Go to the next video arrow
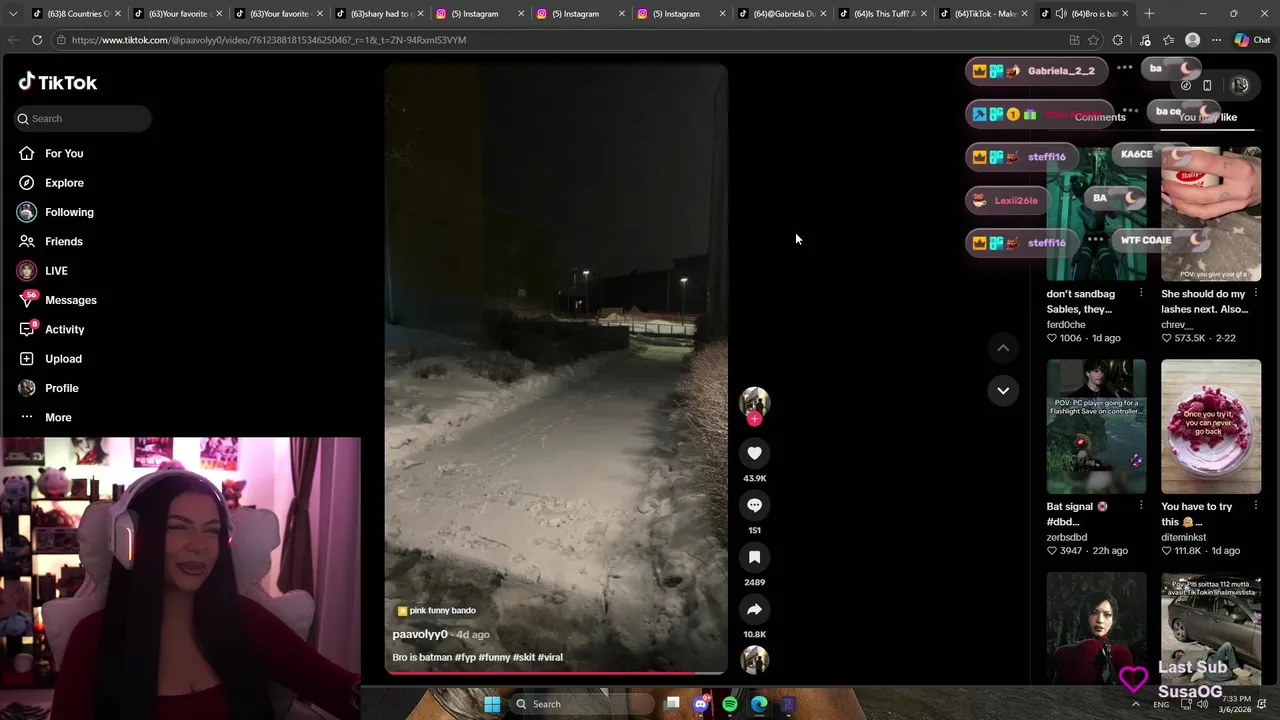This screenshot has width=1280, height=720. 1003,390
